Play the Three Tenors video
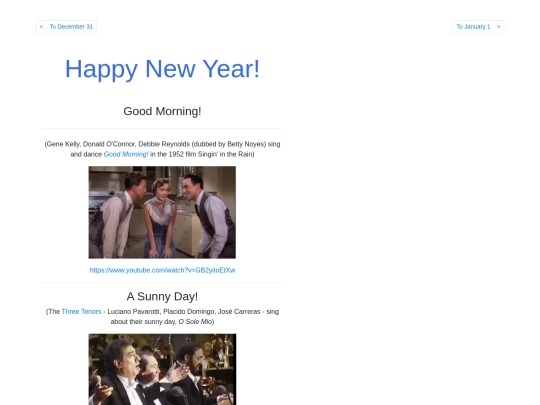This screenshot has height=405, width=540. click(162, 388)
